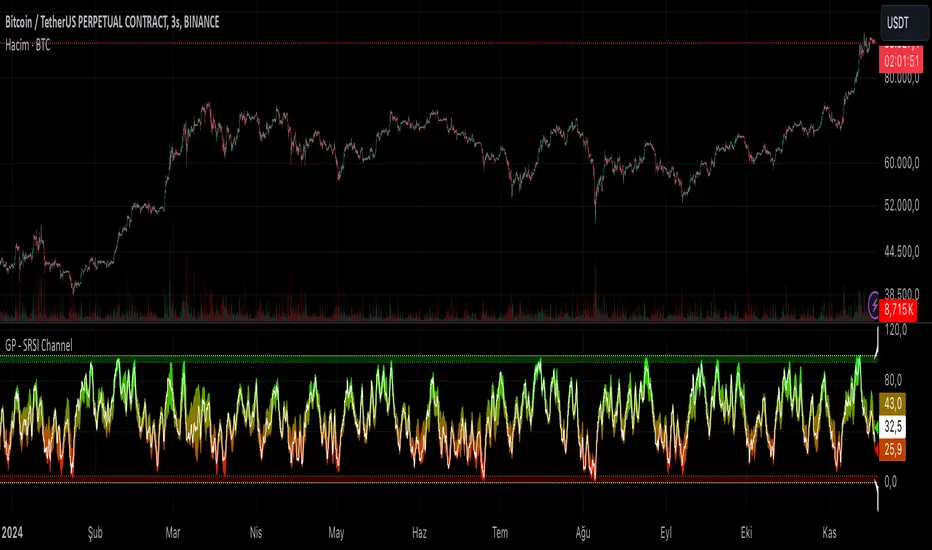Click the 43,0 olive indicator value label
Viewport: 932px width, 550px height.
pyautogui.click(x=893, y=404)
